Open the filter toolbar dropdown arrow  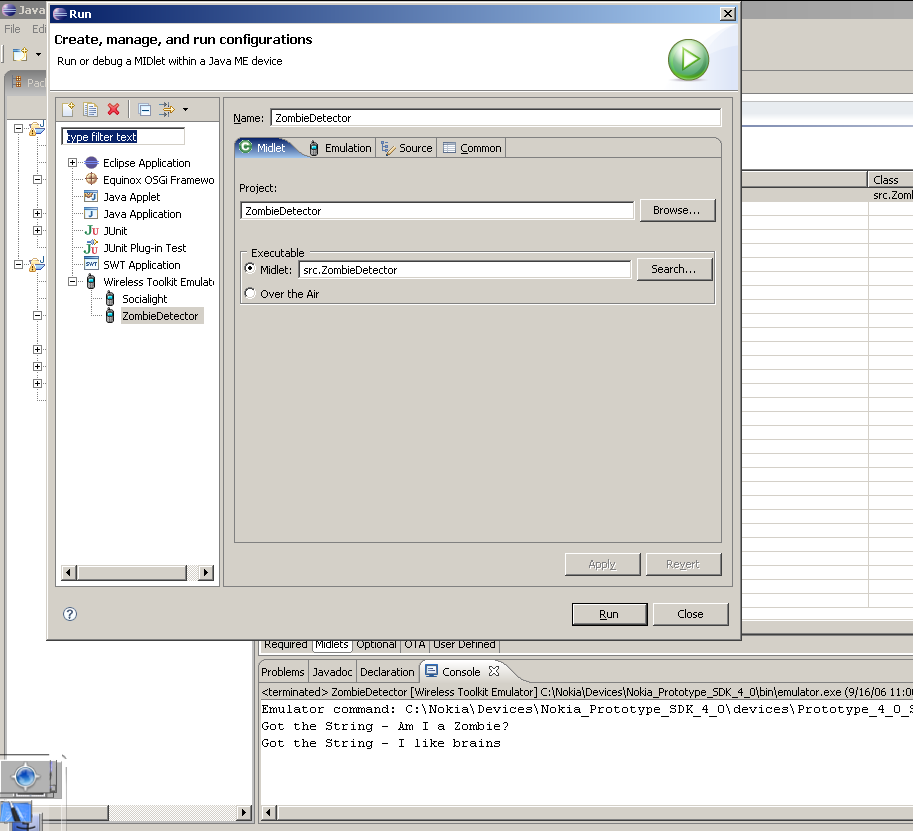point(185,109)
